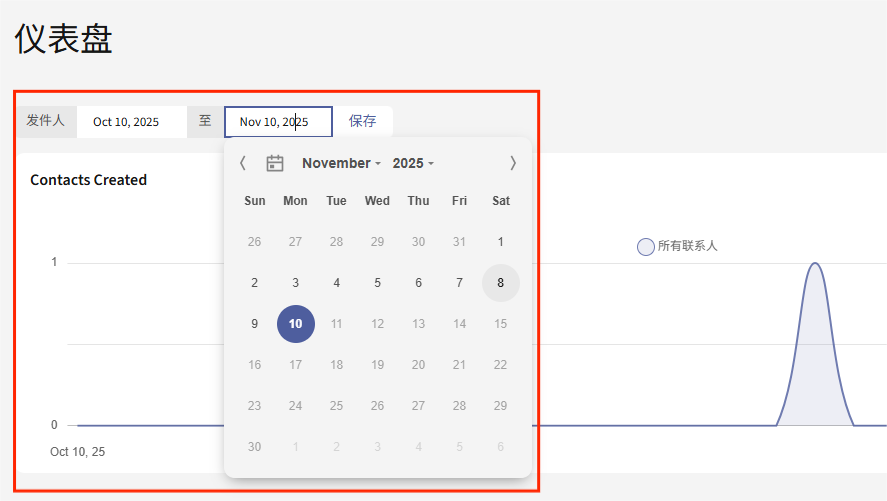Click the calendar today icon
This screenshot has width=887, height=501.
point(275,163)
